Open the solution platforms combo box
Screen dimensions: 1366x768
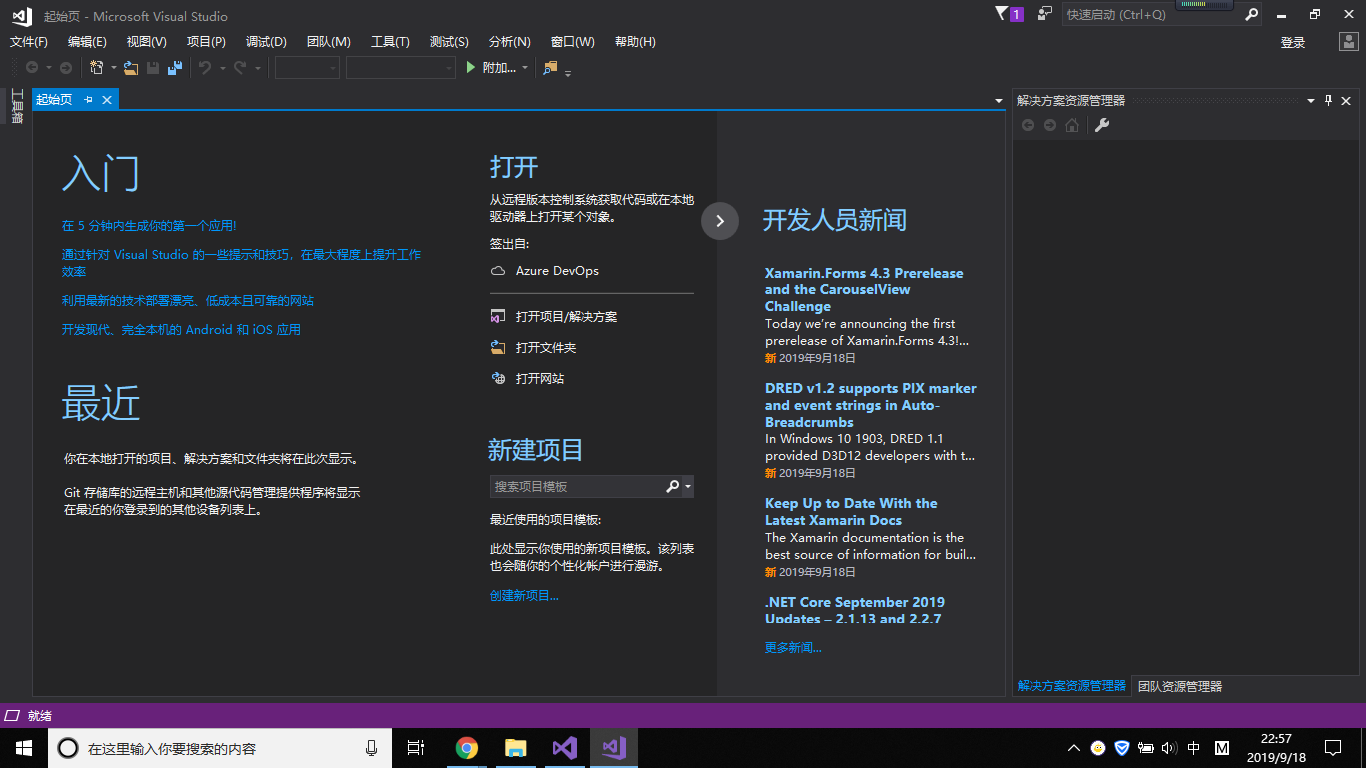[401, 68]
